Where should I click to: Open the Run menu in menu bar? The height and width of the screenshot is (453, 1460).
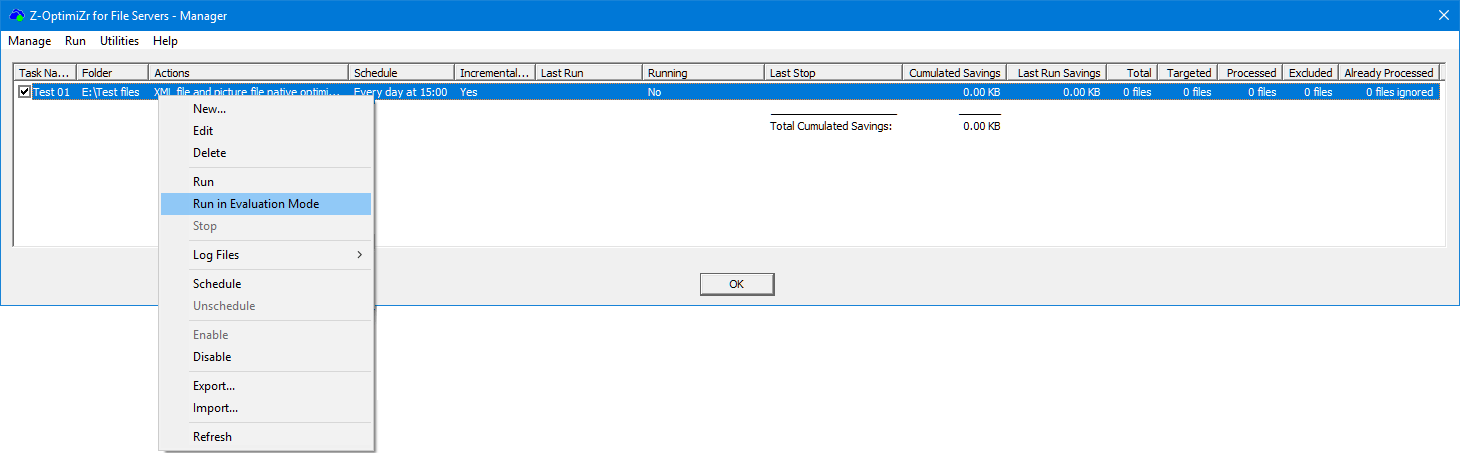pos(75,41)
